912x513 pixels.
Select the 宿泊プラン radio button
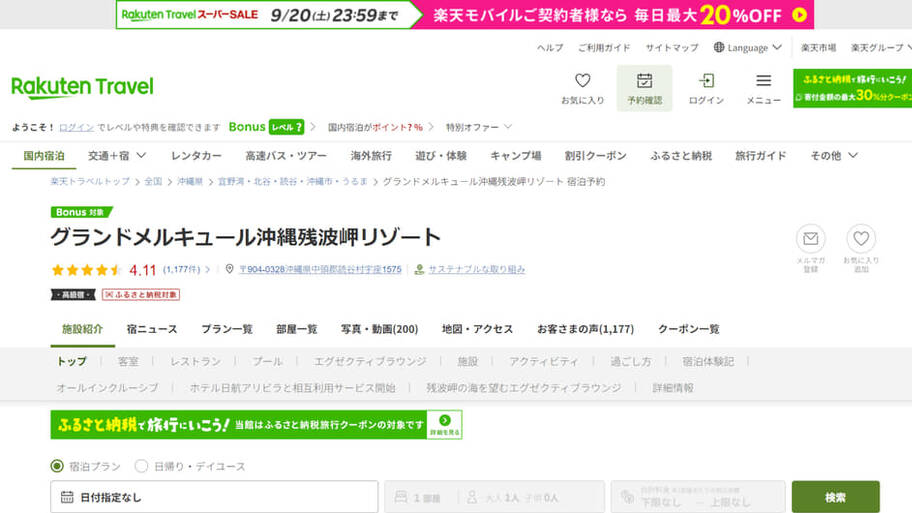(57, 466)
